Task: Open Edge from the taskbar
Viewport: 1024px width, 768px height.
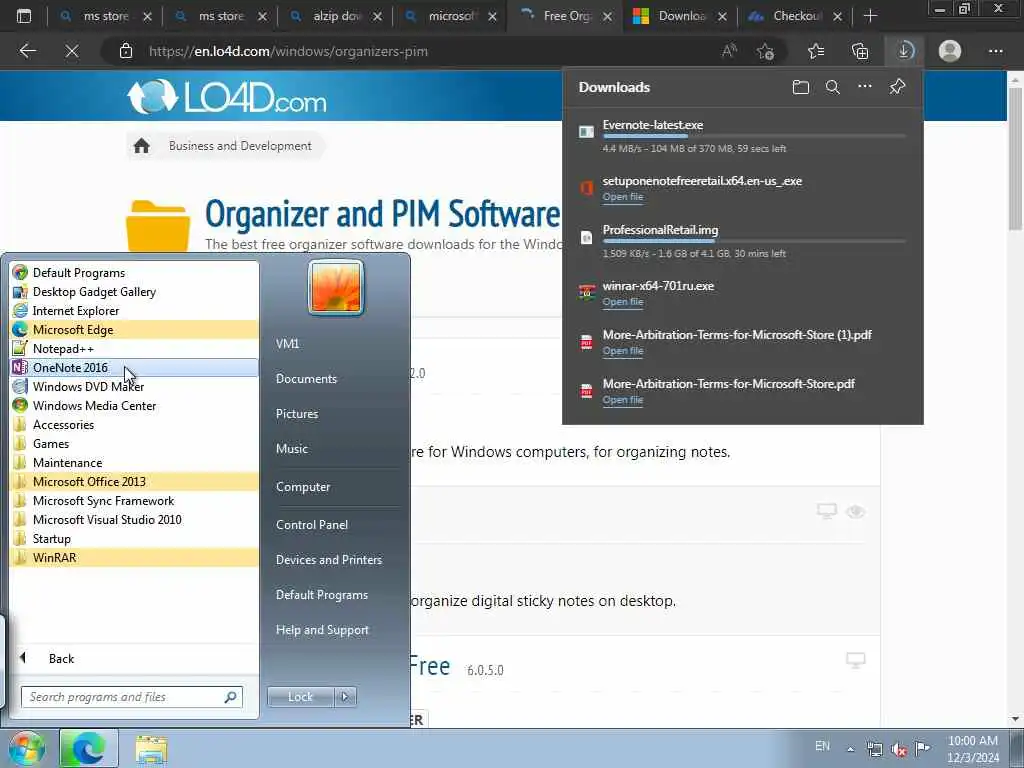Action: (89, 748)
